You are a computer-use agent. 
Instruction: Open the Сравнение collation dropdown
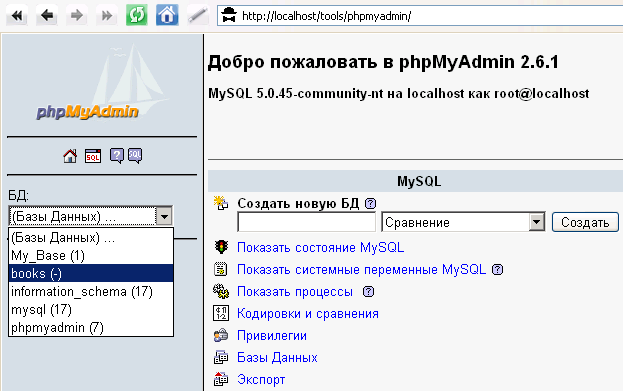463,222
